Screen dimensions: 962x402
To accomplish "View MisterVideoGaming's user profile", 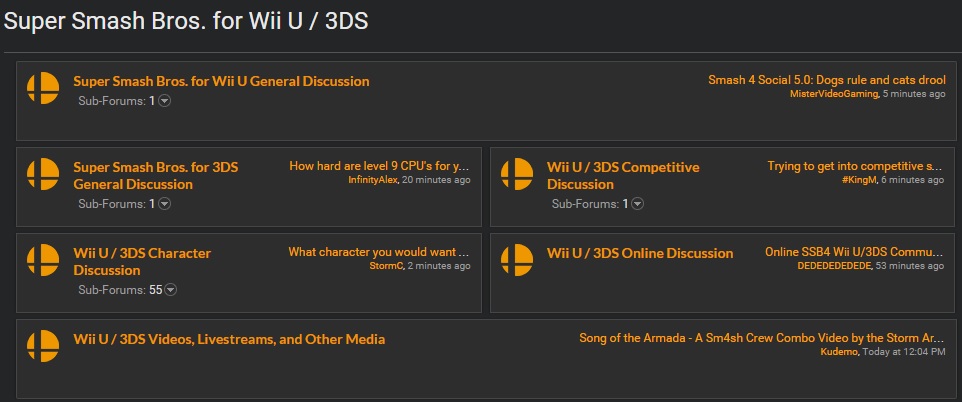I will click(834, 94).
